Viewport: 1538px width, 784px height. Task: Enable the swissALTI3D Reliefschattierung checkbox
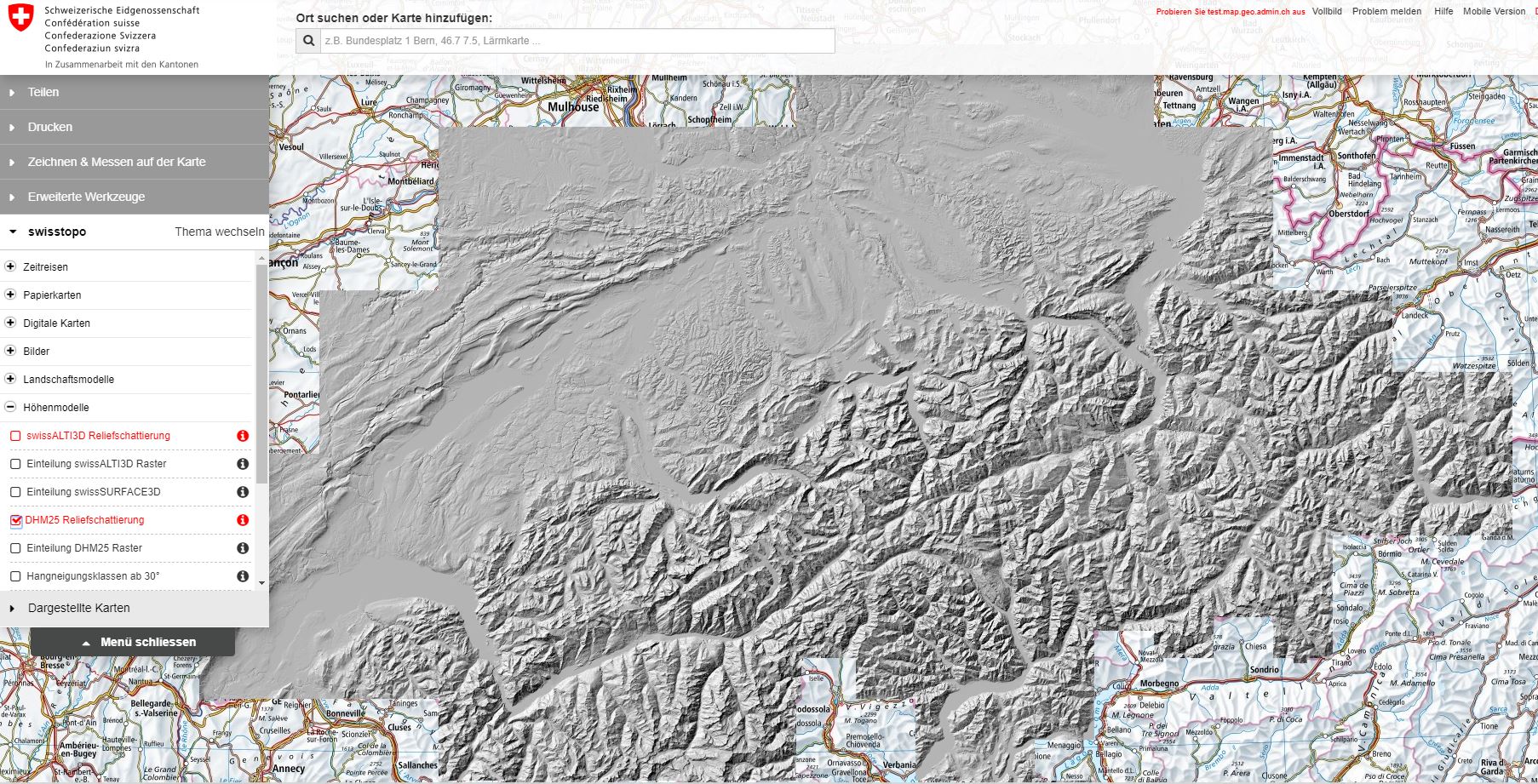point(15,436)
